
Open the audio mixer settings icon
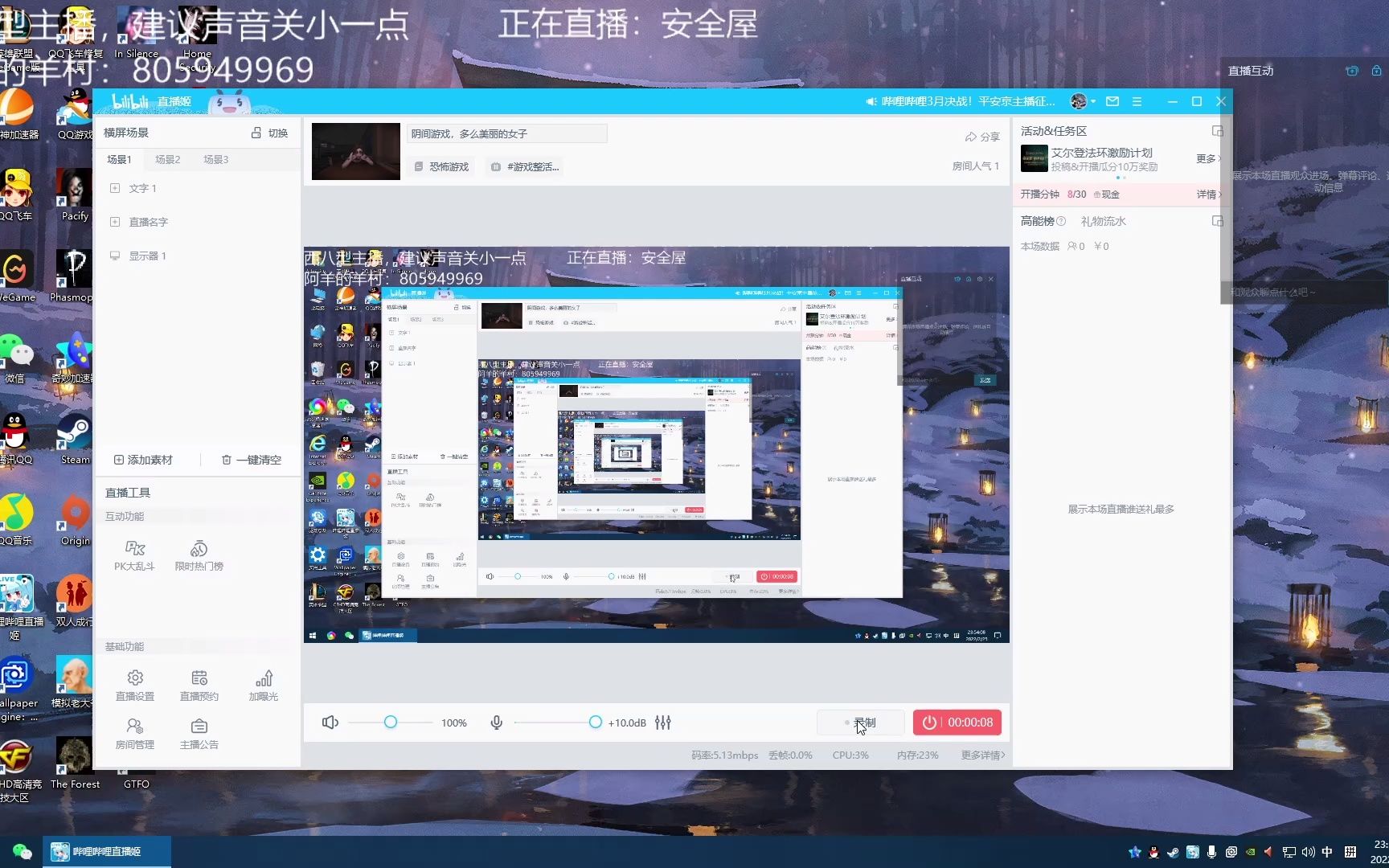pos(663,723)
